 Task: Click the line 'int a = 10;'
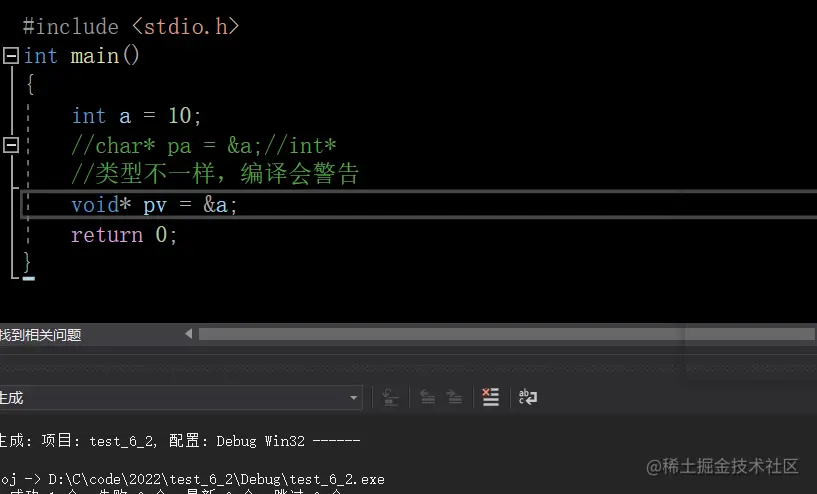(137, 116)
